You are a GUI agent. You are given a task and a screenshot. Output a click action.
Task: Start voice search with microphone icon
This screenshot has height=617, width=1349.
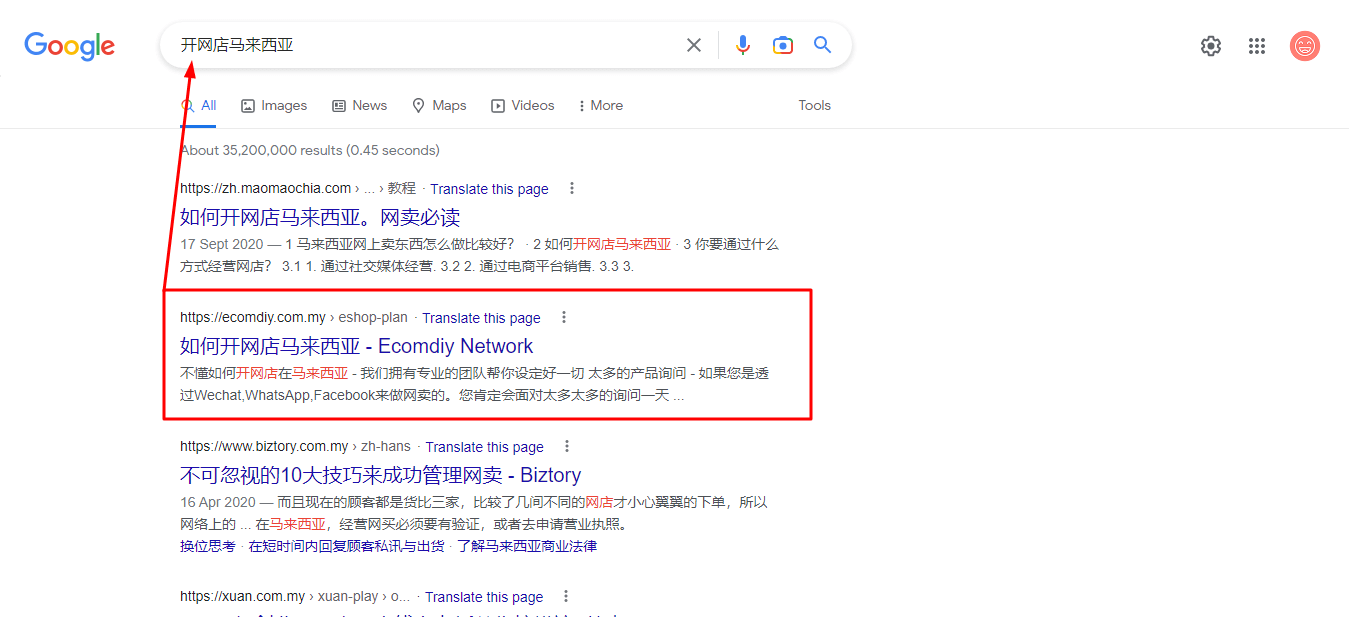742,45
